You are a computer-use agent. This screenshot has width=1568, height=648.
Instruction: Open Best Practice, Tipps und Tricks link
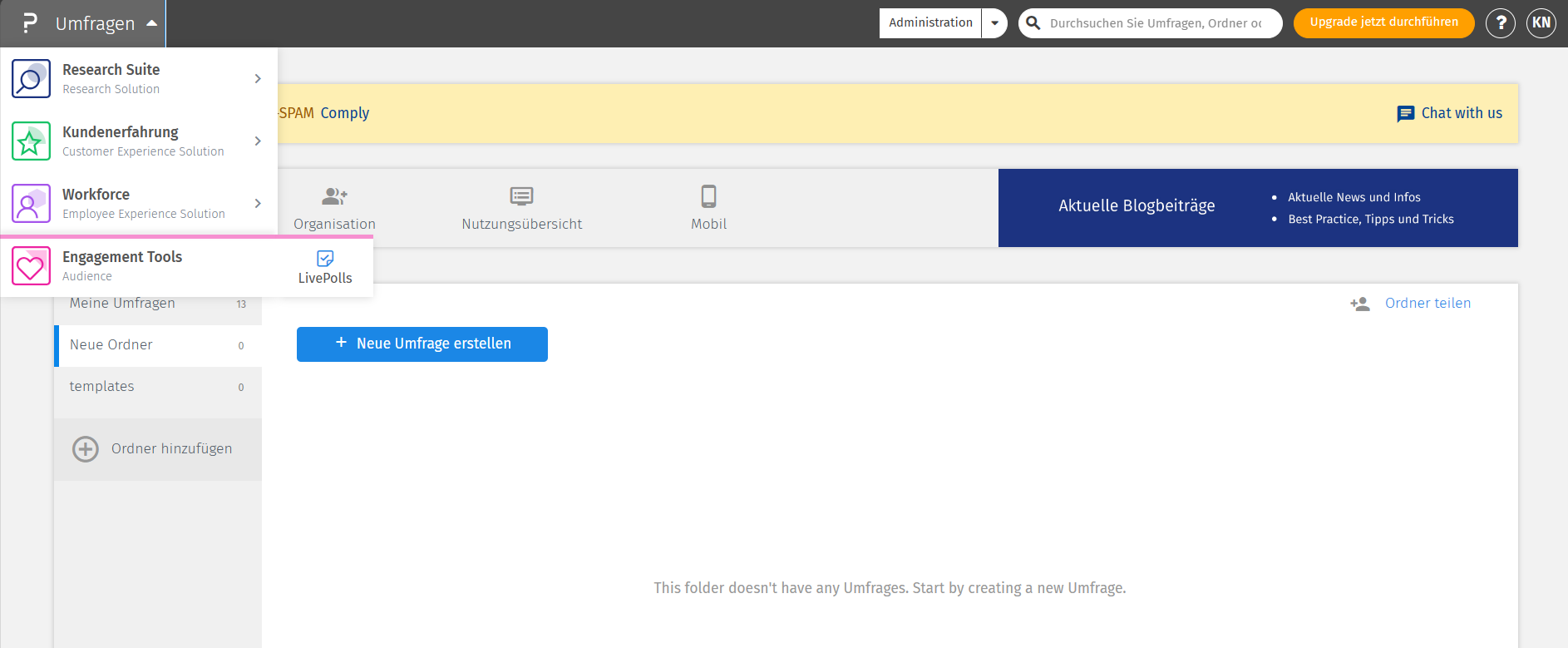point(1371,219)
